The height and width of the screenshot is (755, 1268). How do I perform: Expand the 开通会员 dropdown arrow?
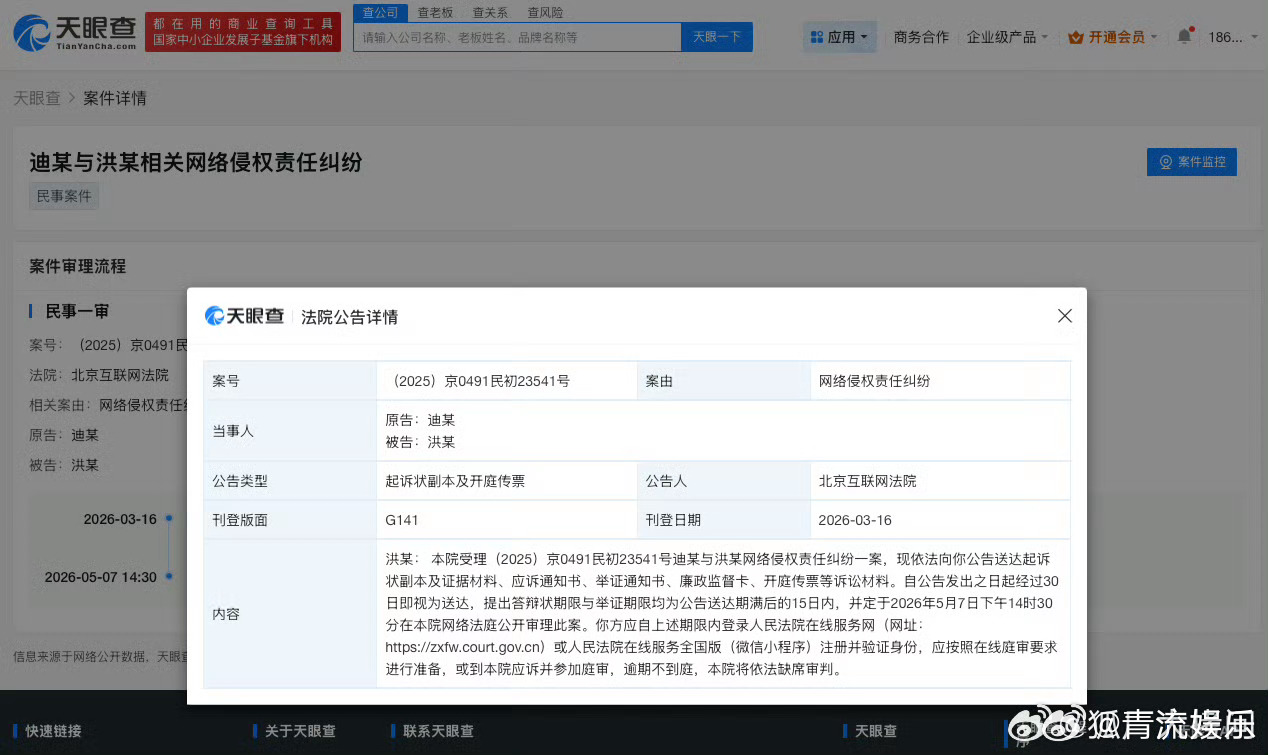(x=1154, y=36)
